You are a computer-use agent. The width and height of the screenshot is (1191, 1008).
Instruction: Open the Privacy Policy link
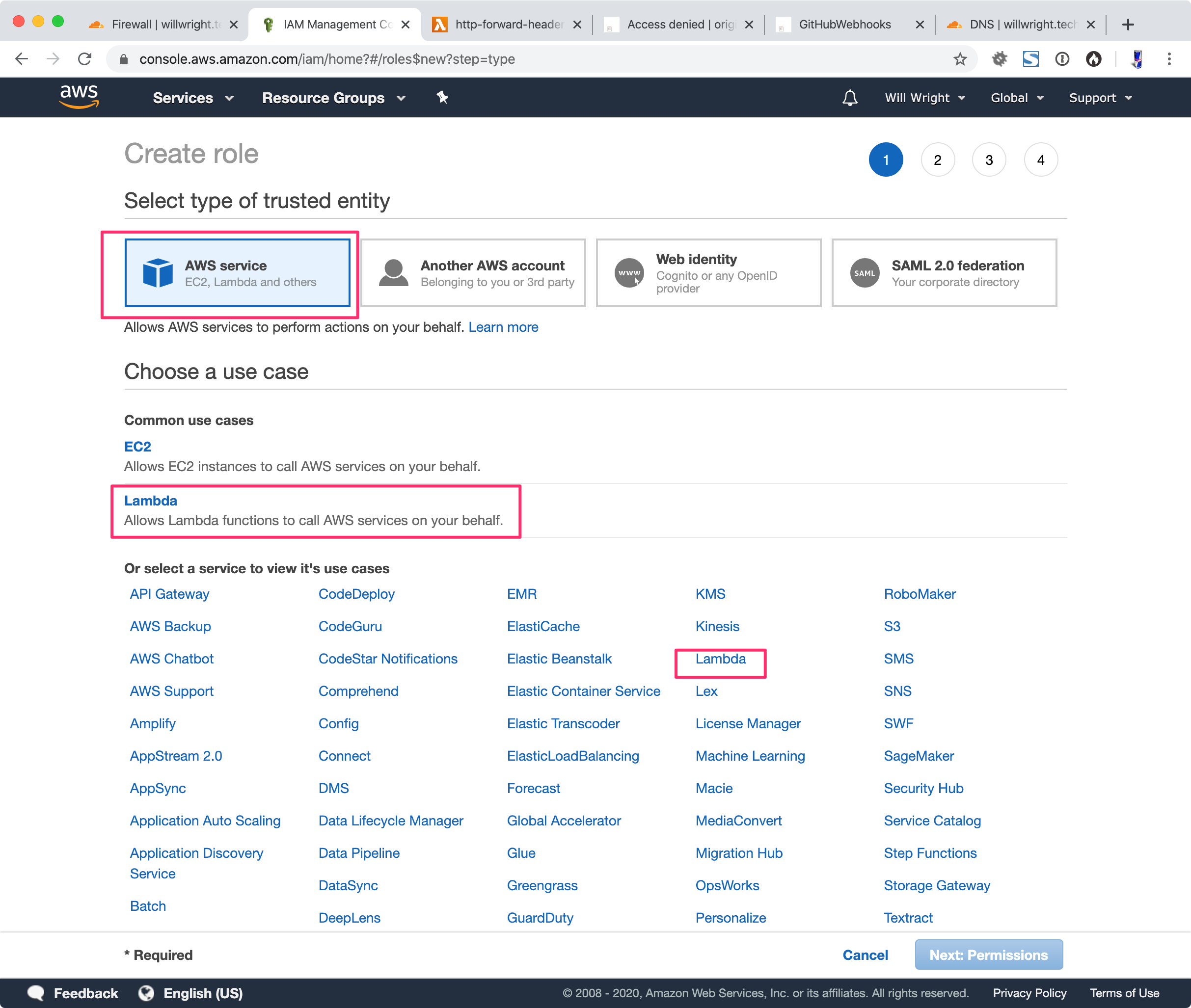pos(1029,993)
